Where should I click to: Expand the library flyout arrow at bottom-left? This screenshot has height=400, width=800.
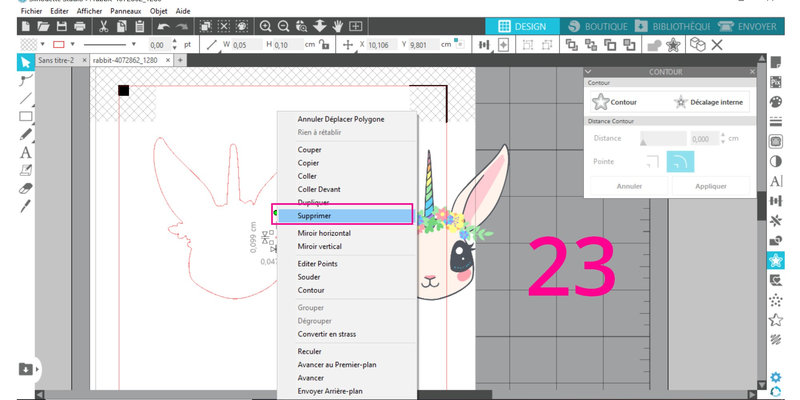click(x=38, y=369)
